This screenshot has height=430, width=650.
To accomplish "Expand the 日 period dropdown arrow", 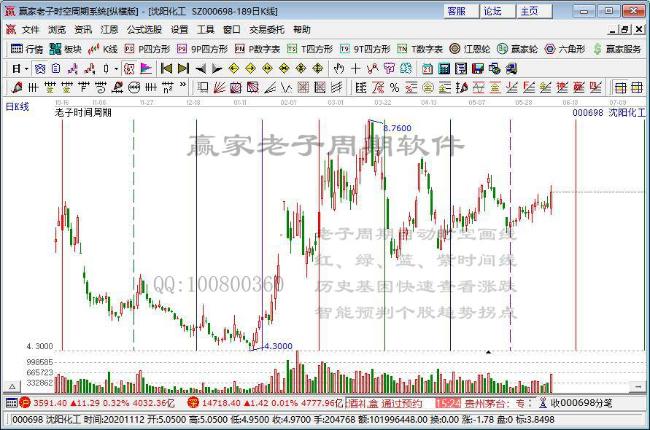I will pyautogui.click(x=26, y=69).
